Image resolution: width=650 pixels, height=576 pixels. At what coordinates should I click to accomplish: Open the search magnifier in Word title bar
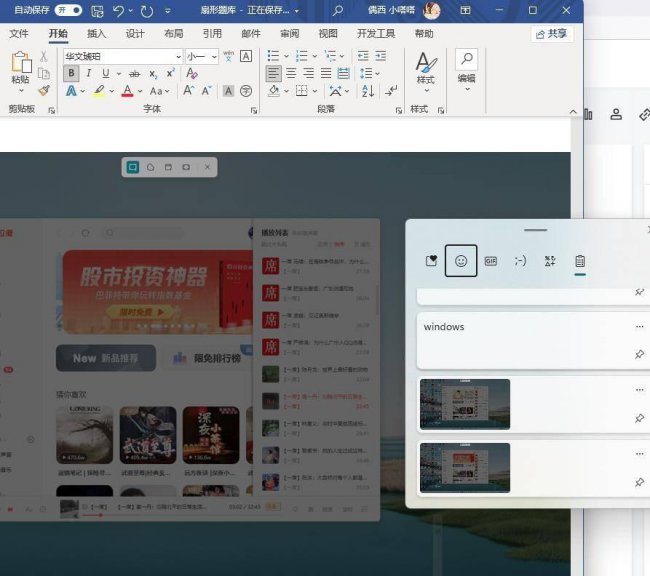coord(338,10)
